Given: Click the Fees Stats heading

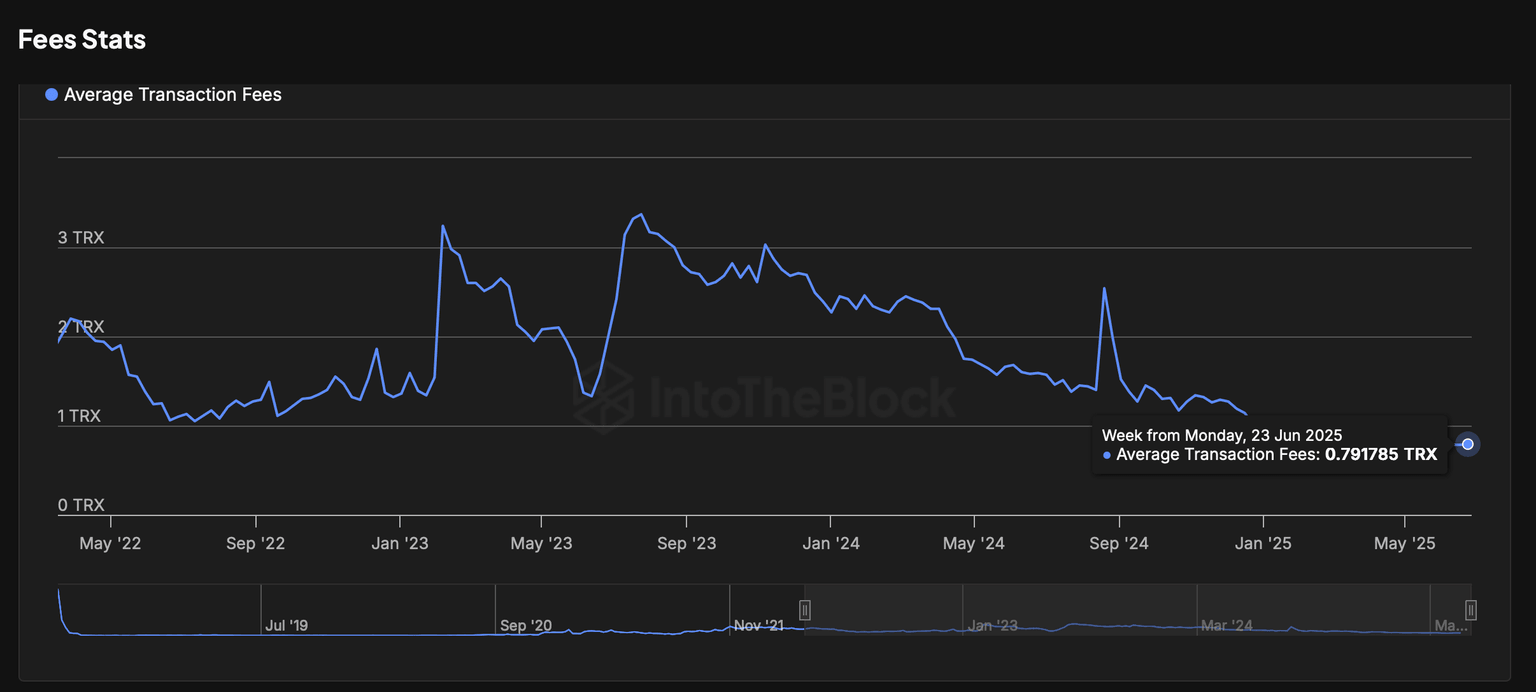Looking at the screenshot, I should (82, 40).
